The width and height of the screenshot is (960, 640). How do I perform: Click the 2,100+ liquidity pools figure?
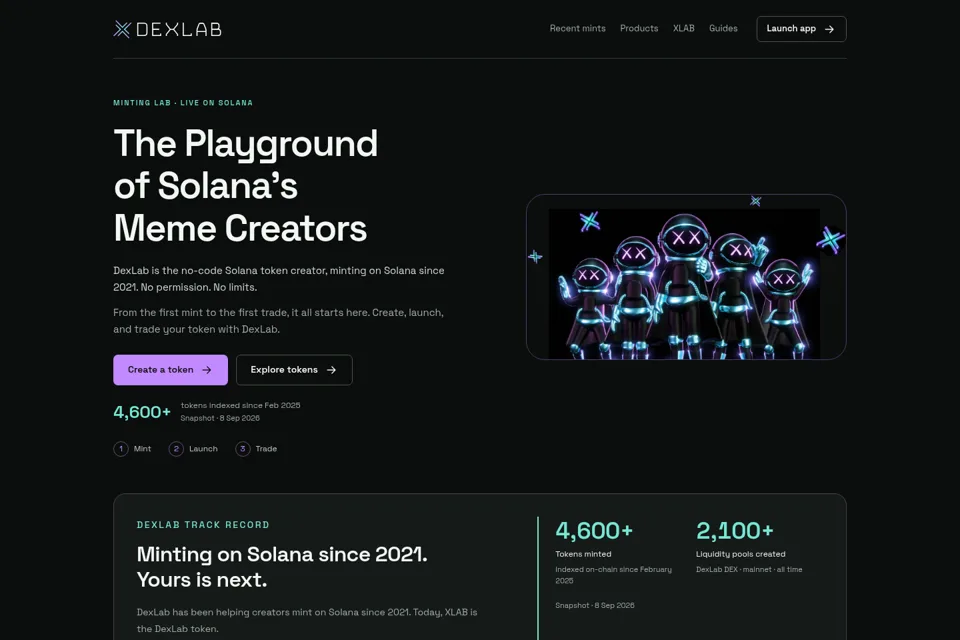(x=735, y=530)
